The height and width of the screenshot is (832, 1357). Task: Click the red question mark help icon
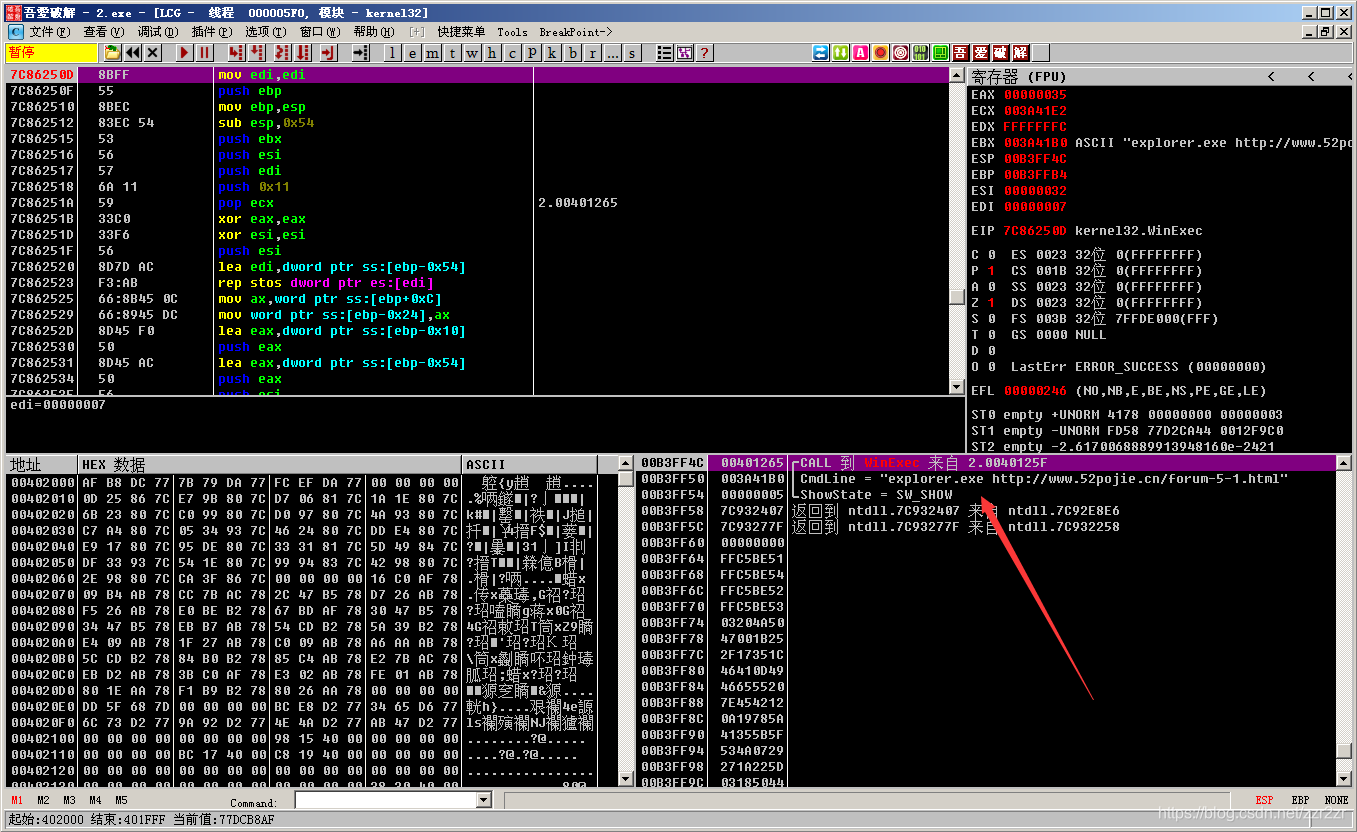[x=704, y=53]
